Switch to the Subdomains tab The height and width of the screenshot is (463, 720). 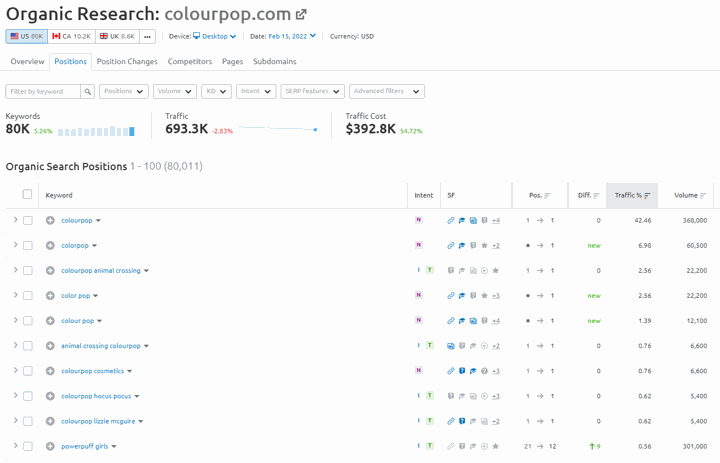tap(275, 62)
